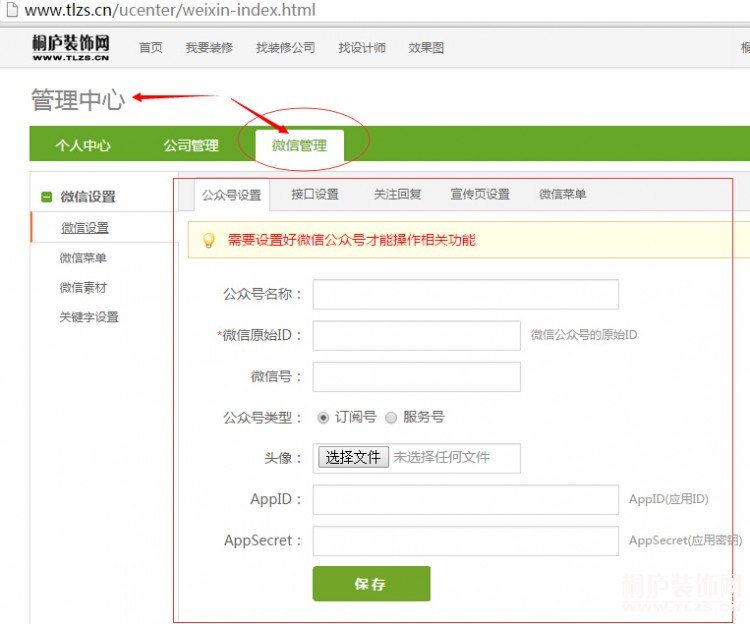Switch to the 个人中心 tab
Screen dimensions: 750x624
click(x=83, y=146)
